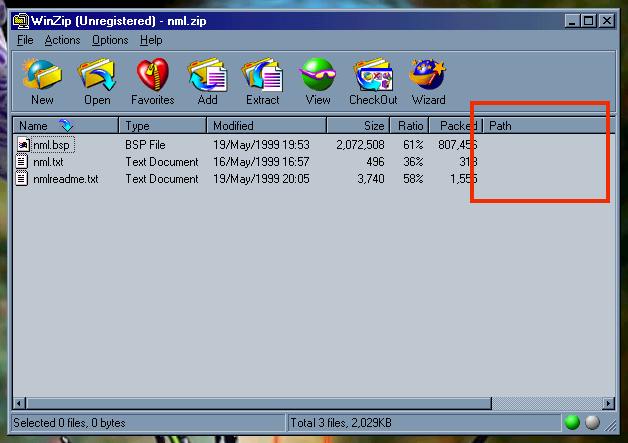Sort by the Ratio column header
Screen dimensions: 628x443
tap(409, 126)
